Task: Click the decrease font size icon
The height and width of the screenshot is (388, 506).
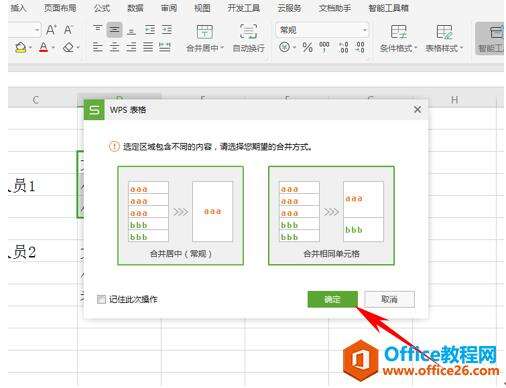Action: click(68, 30)
